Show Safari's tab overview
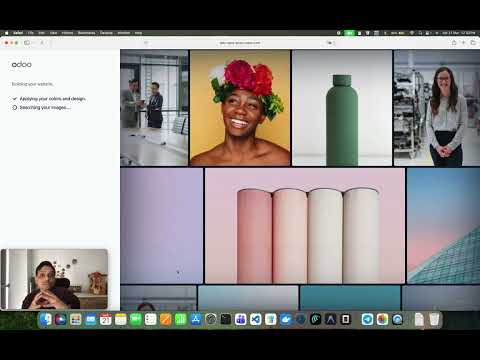The height and width of the screenshot is (360, 480). tap(473, 43)
